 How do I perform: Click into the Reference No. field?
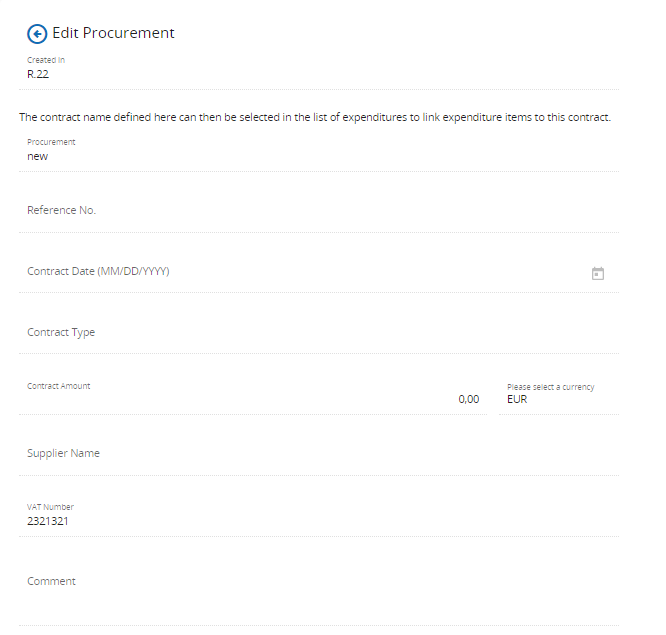click(320, 211)
